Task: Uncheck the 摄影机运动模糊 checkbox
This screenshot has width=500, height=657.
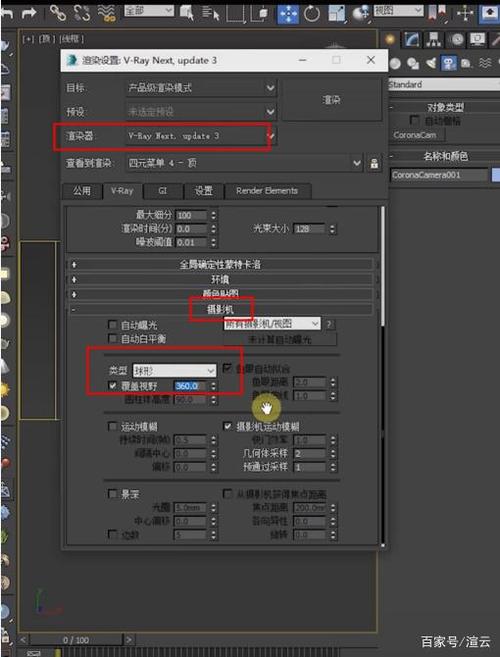Action: 228,427
